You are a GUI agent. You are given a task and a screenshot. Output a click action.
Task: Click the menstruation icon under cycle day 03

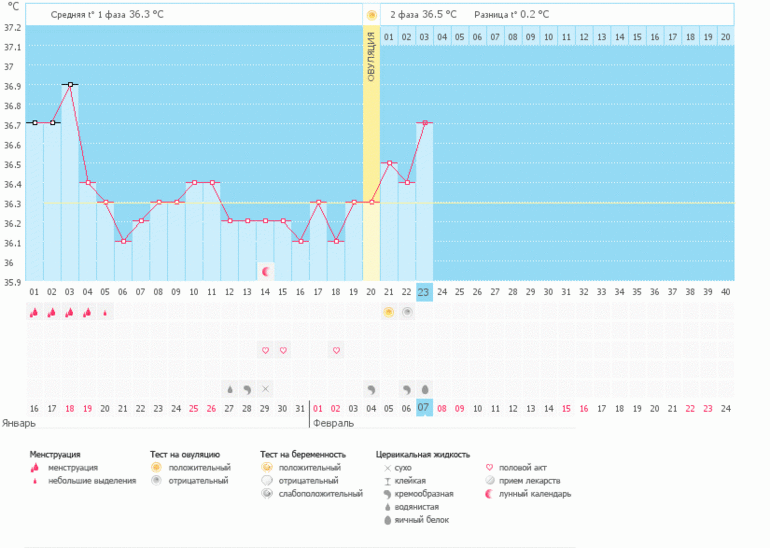pyautogui.click(x=69, y=312)
